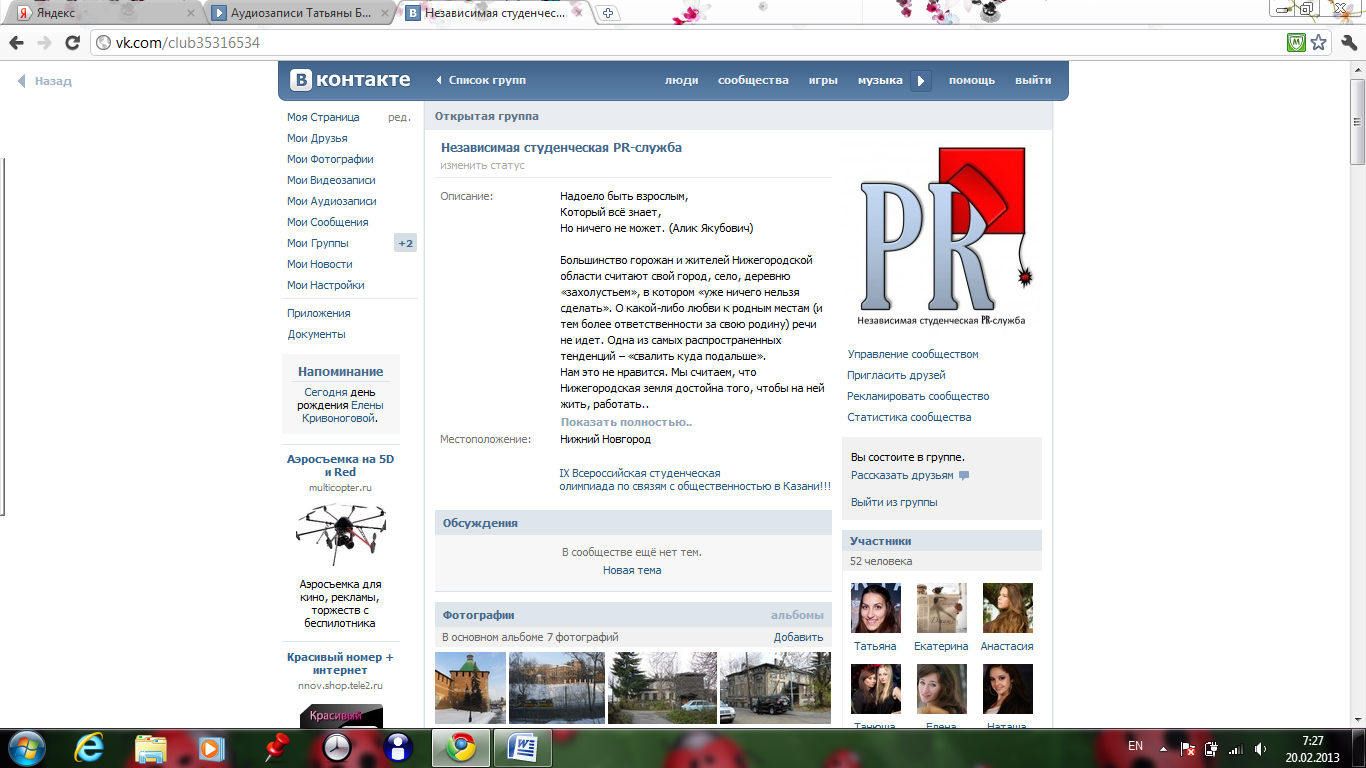Open Windows Media Player taskbar icon
Screen dimensions: 1366x768
pyautogui.click(x=210, y=748)
